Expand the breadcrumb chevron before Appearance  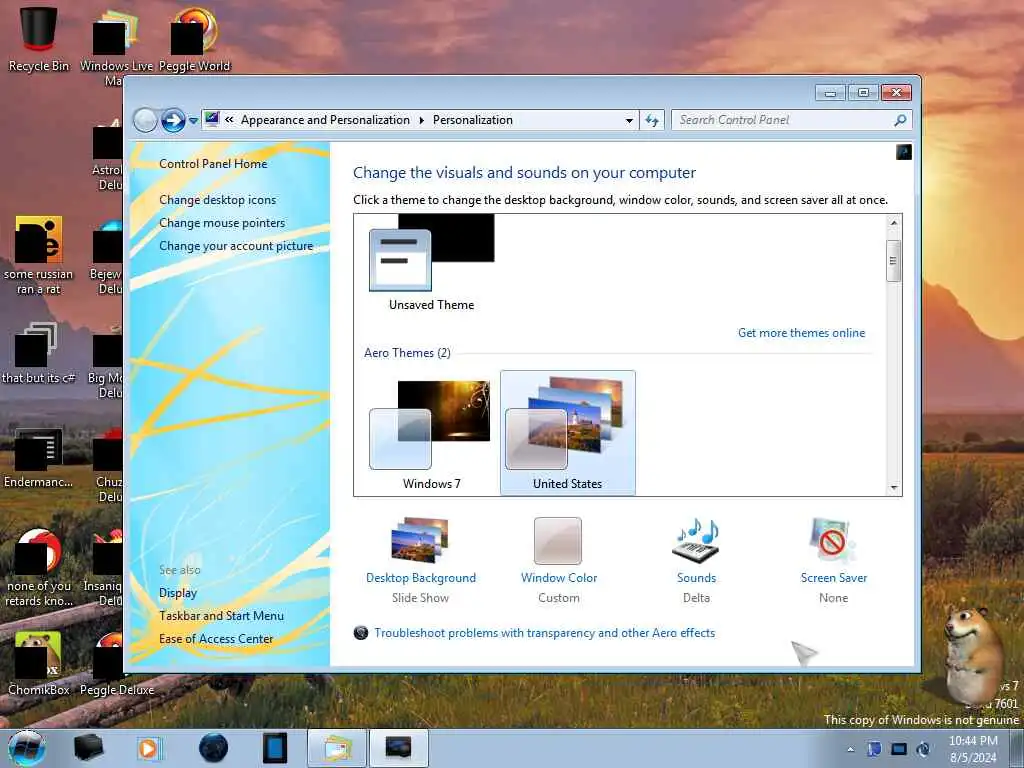(x=229, y=120)
